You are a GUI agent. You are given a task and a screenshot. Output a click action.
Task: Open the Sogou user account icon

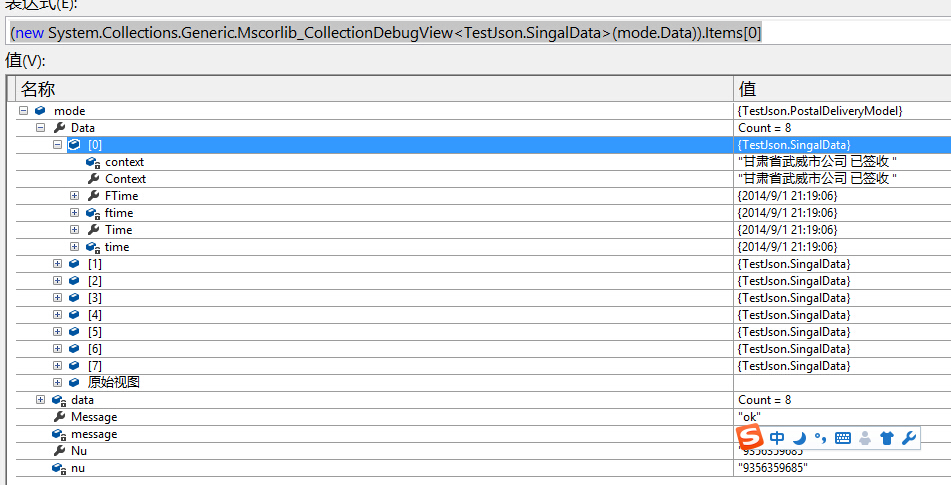865,438
